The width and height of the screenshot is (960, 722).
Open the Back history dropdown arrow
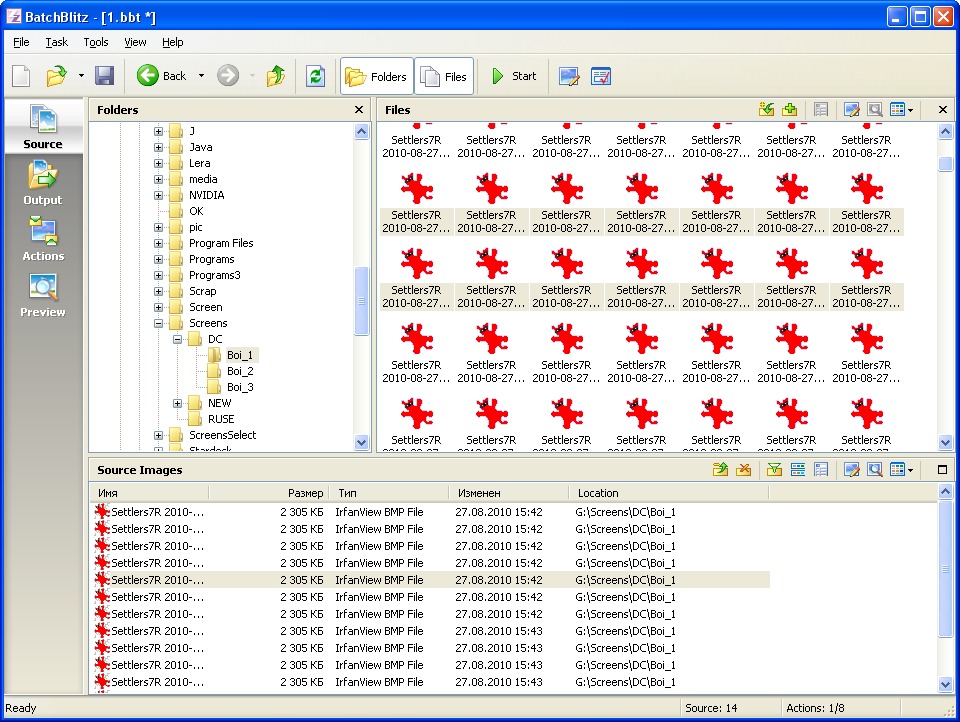201,76
